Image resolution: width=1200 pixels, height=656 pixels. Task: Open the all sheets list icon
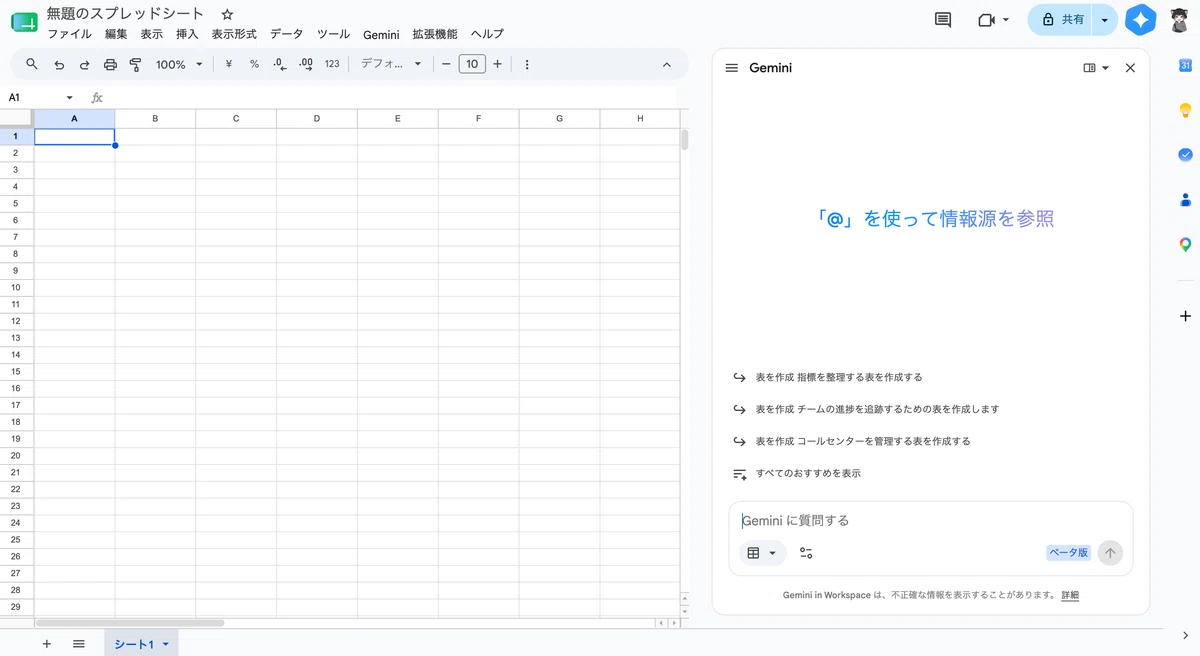pos(79,644)
